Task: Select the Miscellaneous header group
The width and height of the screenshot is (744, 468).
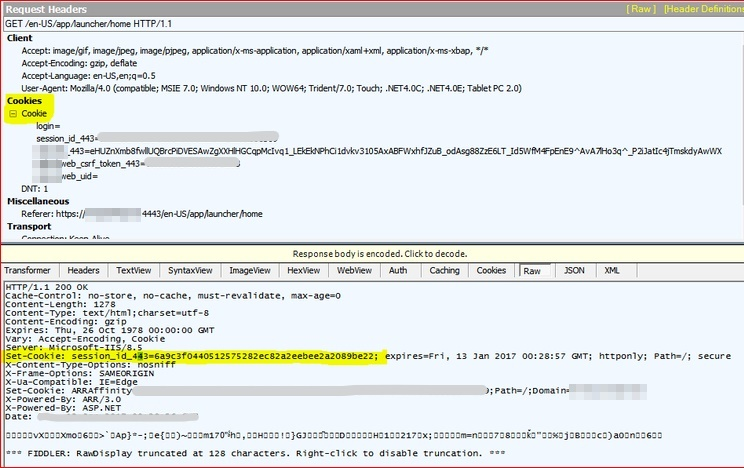Action: tap(38, 201)
